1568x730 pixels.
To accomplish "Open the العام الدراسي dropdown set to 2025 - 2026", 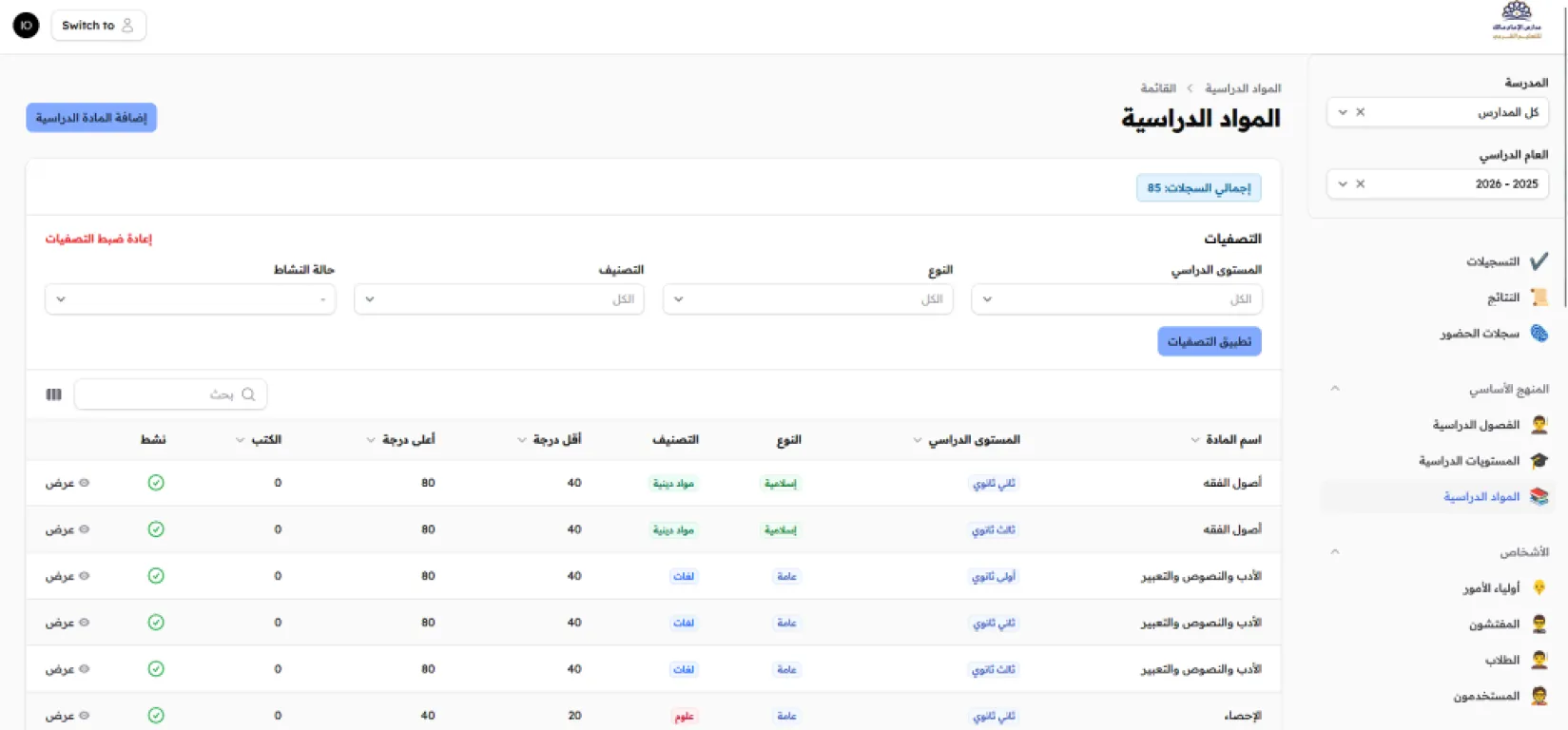I will click(x=1438, y=183).
